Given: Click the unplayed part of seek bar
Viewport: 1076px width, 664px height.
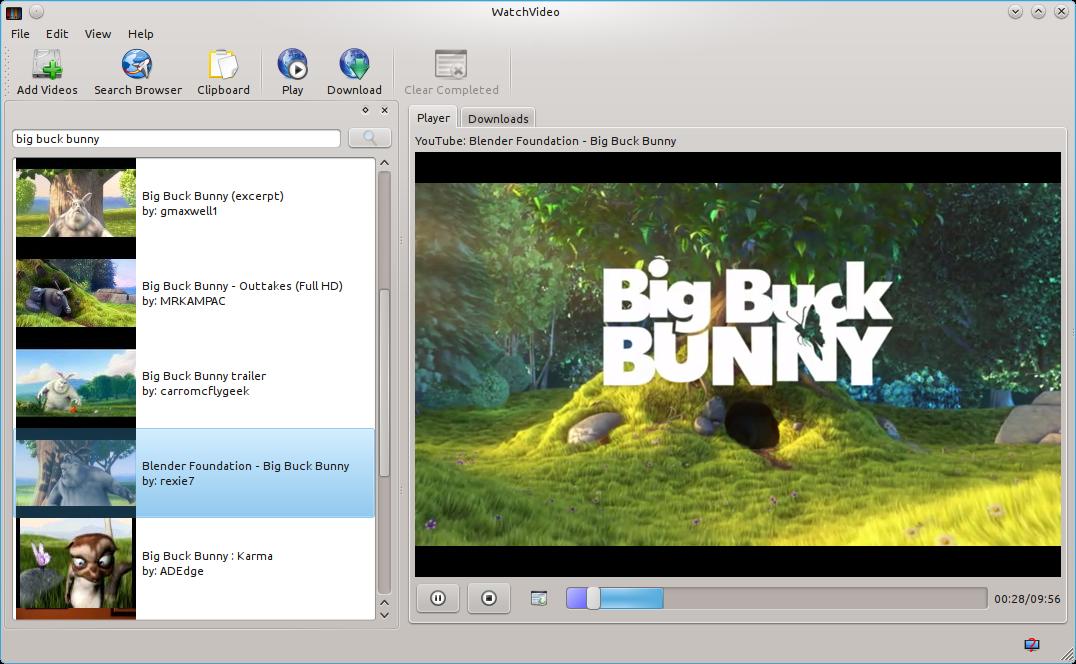Looking at the screenshot, I should click(825, 598).
